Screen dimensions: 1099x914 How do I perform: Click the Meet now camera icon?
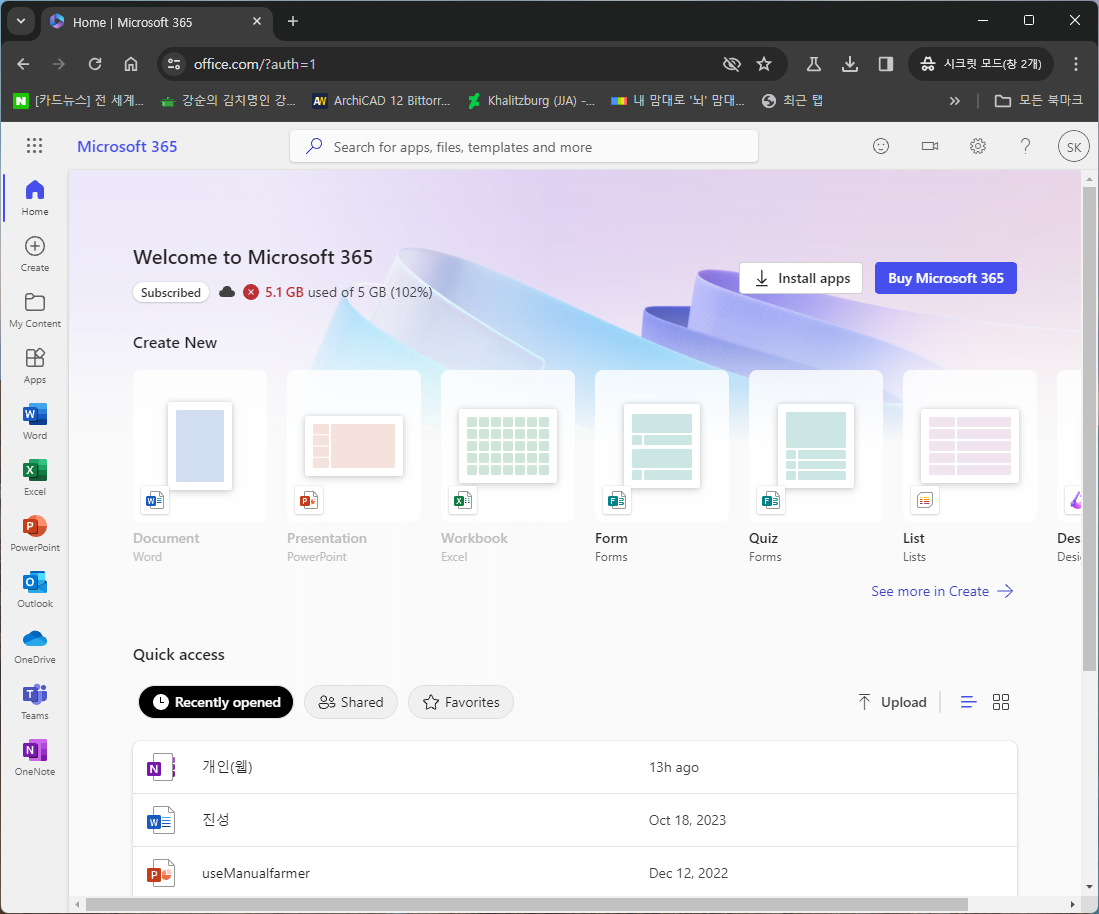click(929, 146)
